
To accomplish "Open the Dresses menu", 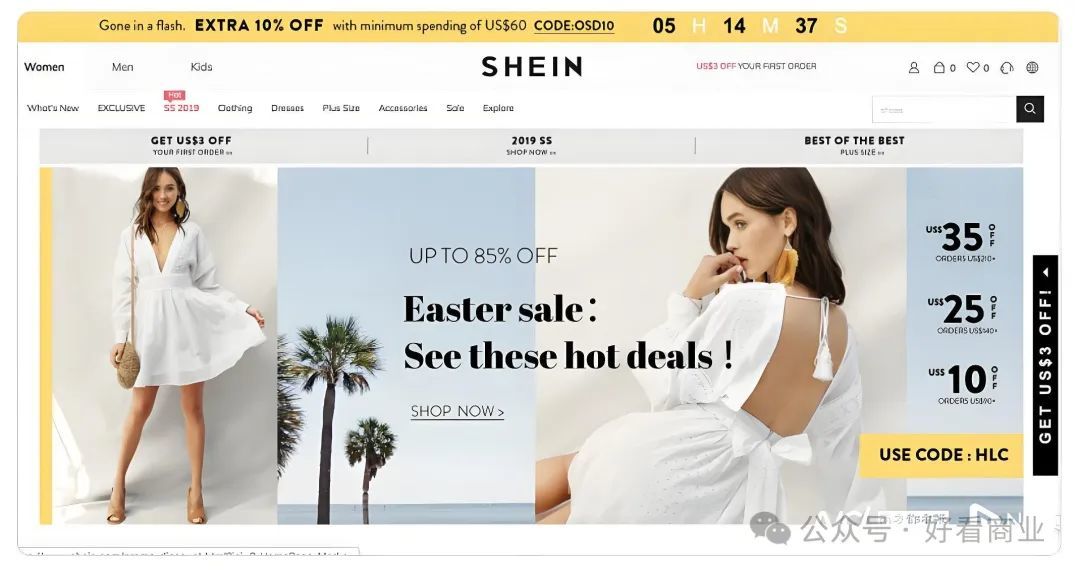I will 287,108.
